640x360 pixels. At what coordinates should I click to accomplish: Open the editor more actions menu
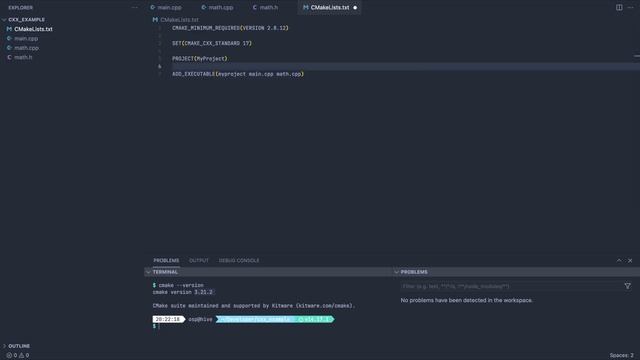tap(631, 7)
